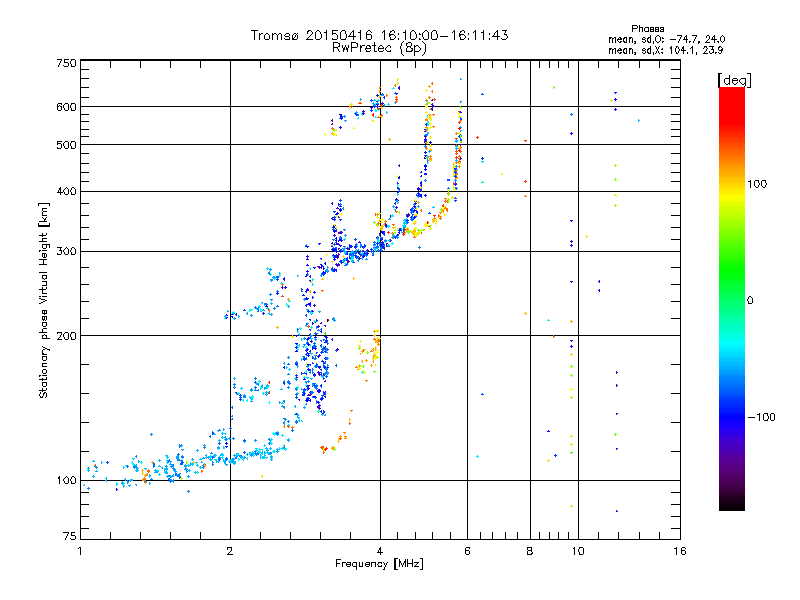Click the x-axis tick label '8'
Image resolution: width=800 pixels, height=600 pixels.
pos(530,551)
